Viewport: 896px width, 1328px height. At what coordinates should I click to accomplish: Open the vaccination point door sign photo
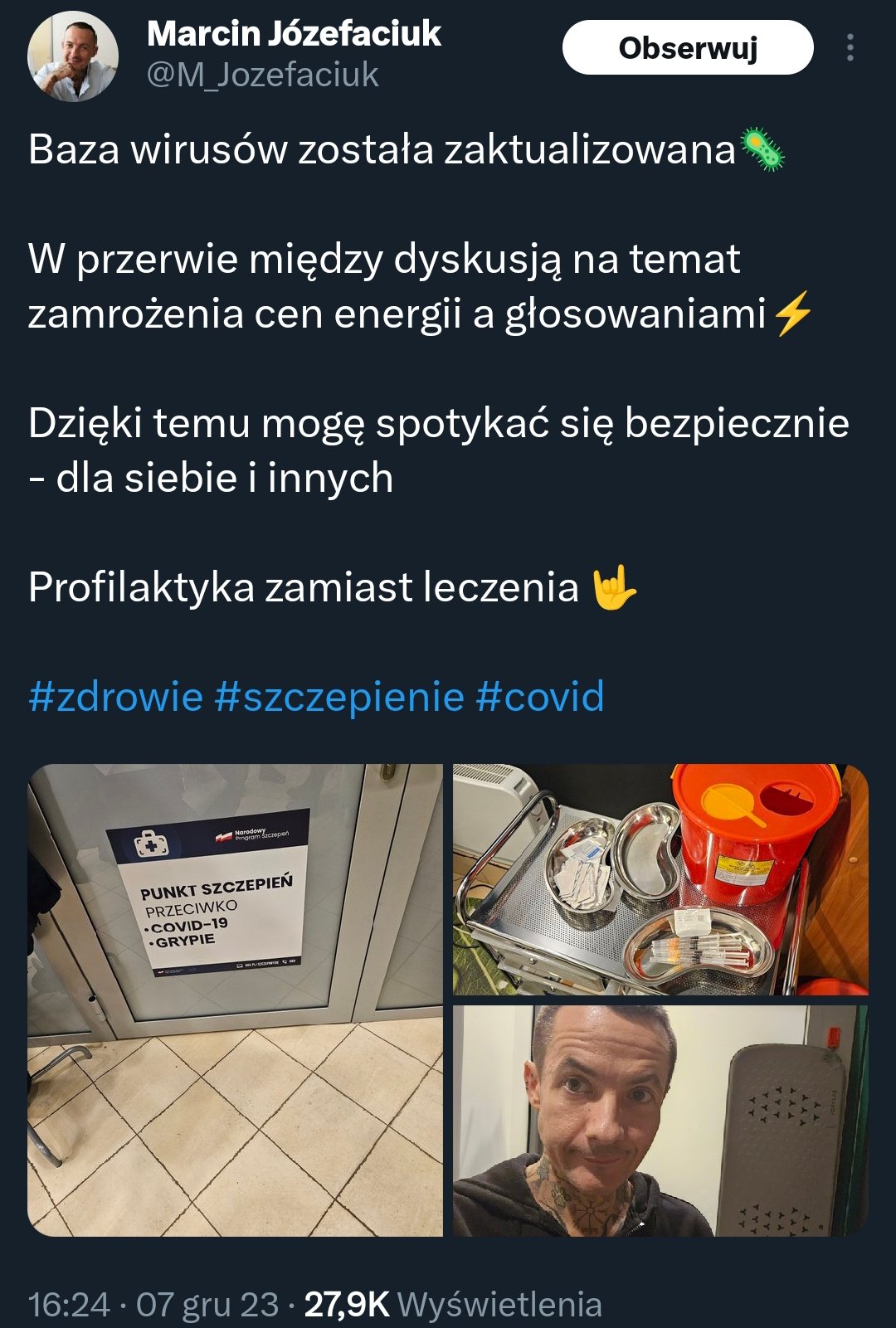point(235,1000)
